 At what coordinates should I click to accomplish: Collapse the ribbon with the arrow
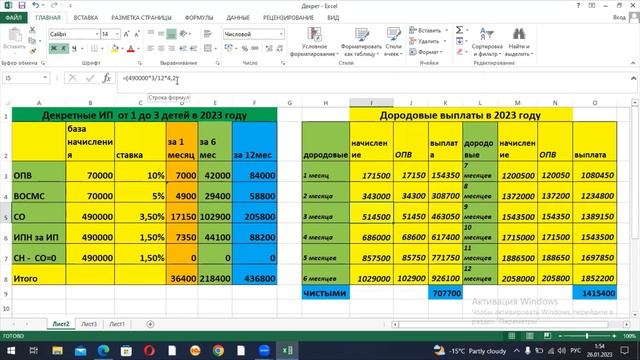pyautogui.click(x=633, y=63)
